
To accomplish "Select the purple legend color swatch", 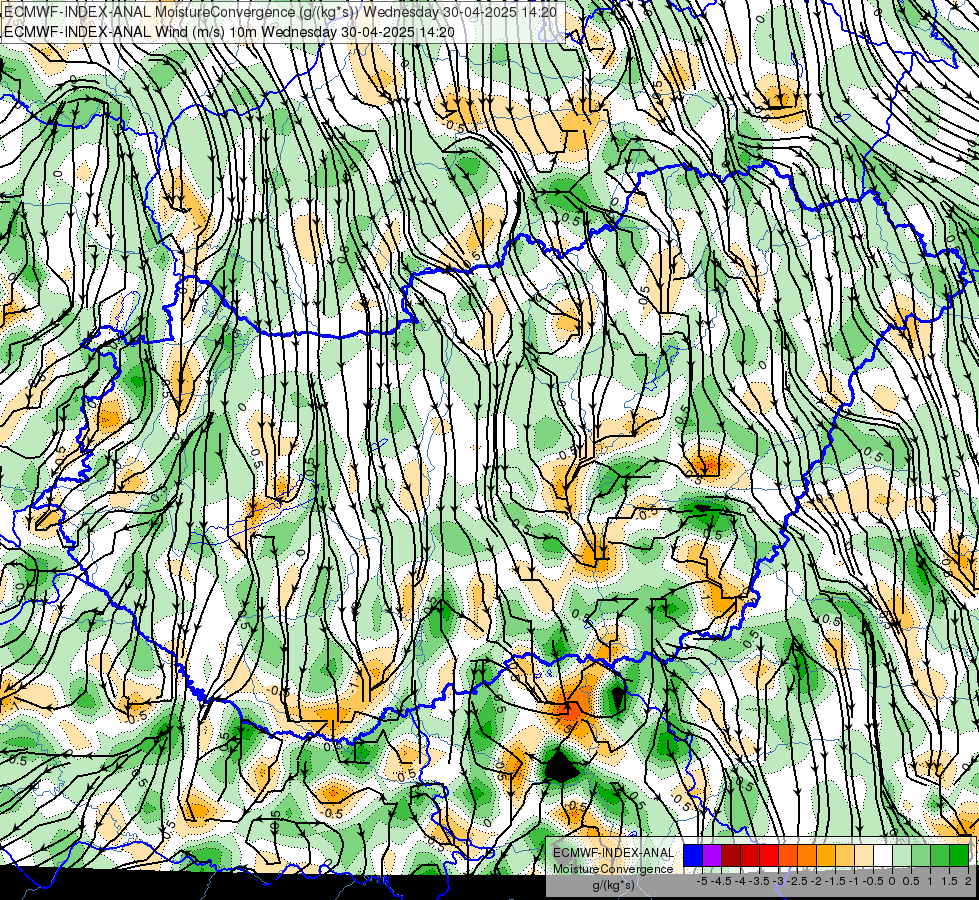I will pos(712,856).
